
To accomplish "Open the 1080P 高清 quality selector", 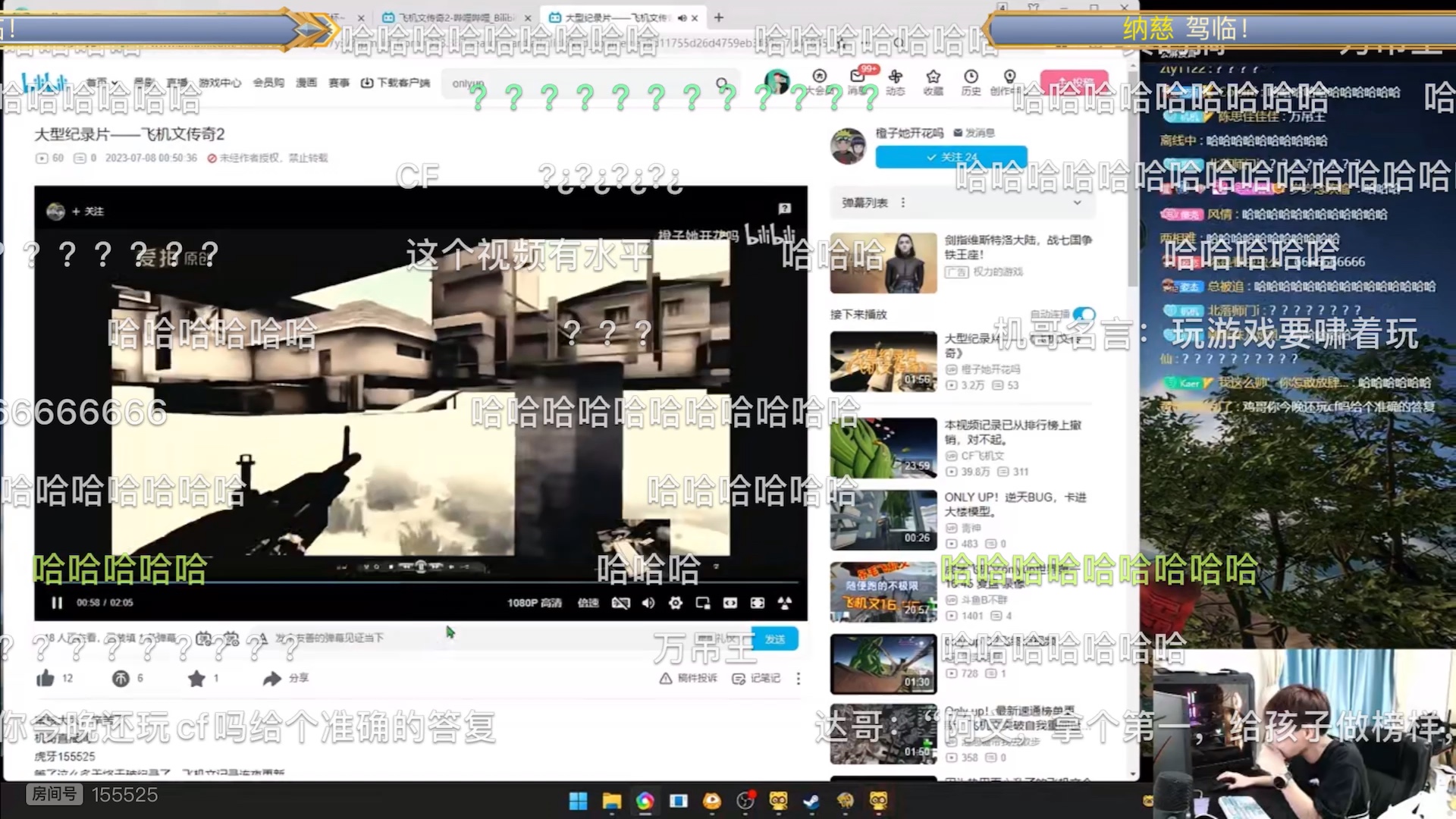I will click(535, 603).
